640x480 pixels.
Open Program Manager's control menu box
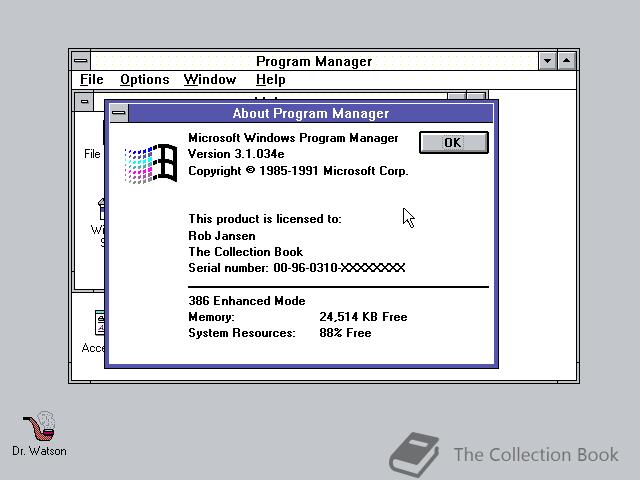coord(81,61)
